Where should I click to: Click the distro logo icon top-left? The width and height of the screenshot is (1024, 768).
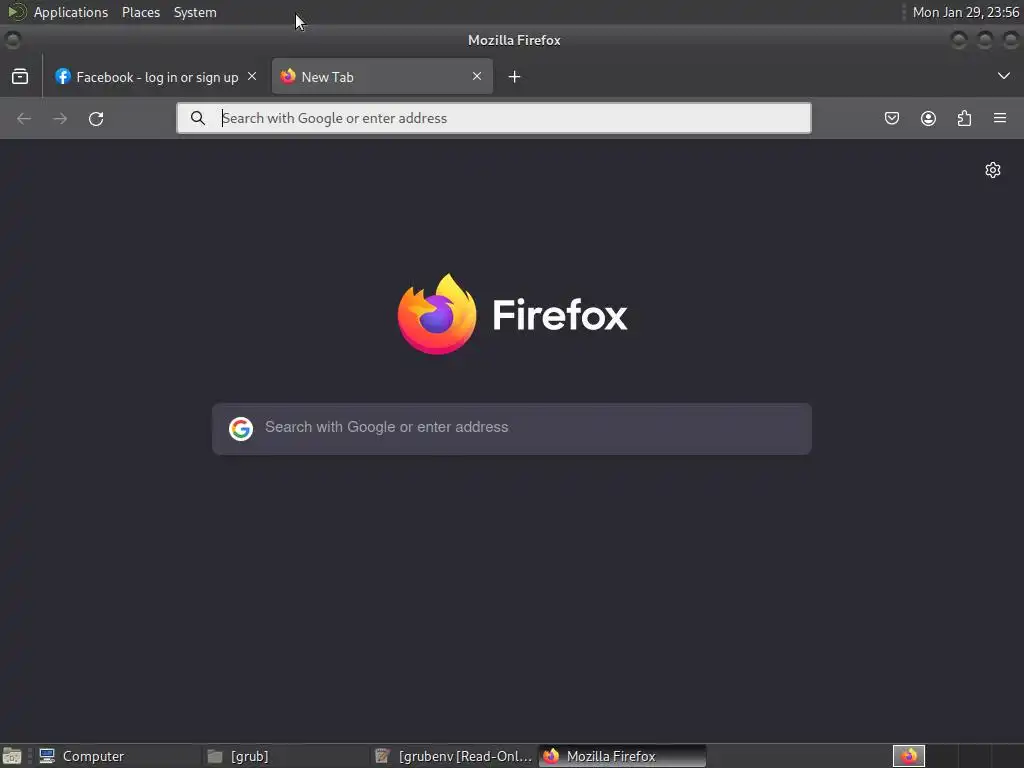click(17, 12)
